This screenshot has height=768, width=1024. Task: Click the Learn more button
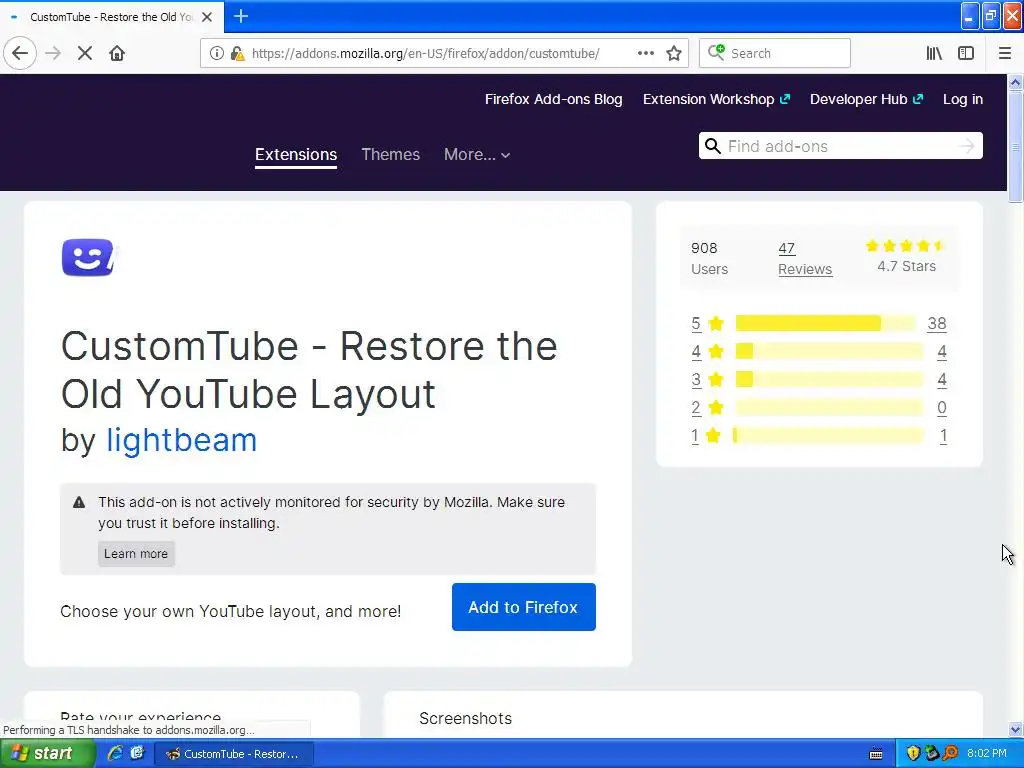pyautogui.click(x=136, y=554)
